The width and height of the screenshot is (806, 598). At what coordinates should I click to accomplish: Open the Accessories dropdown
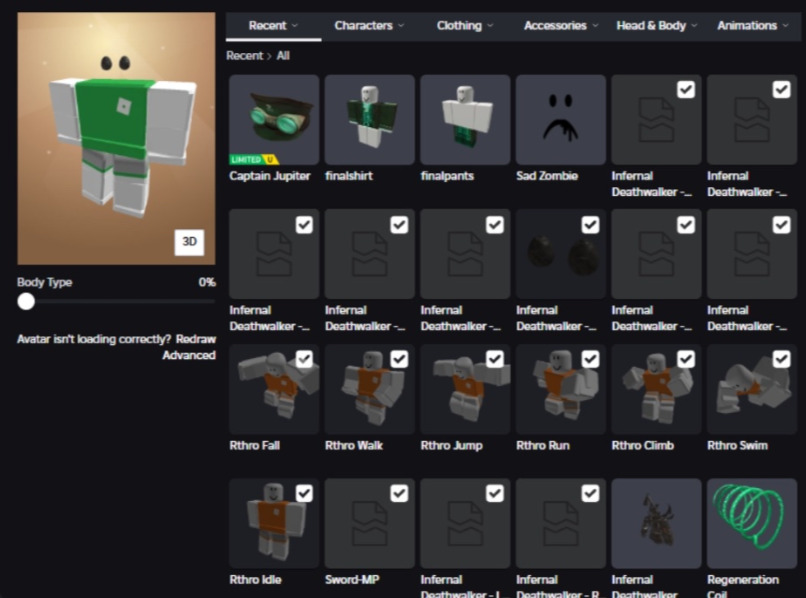558,25
